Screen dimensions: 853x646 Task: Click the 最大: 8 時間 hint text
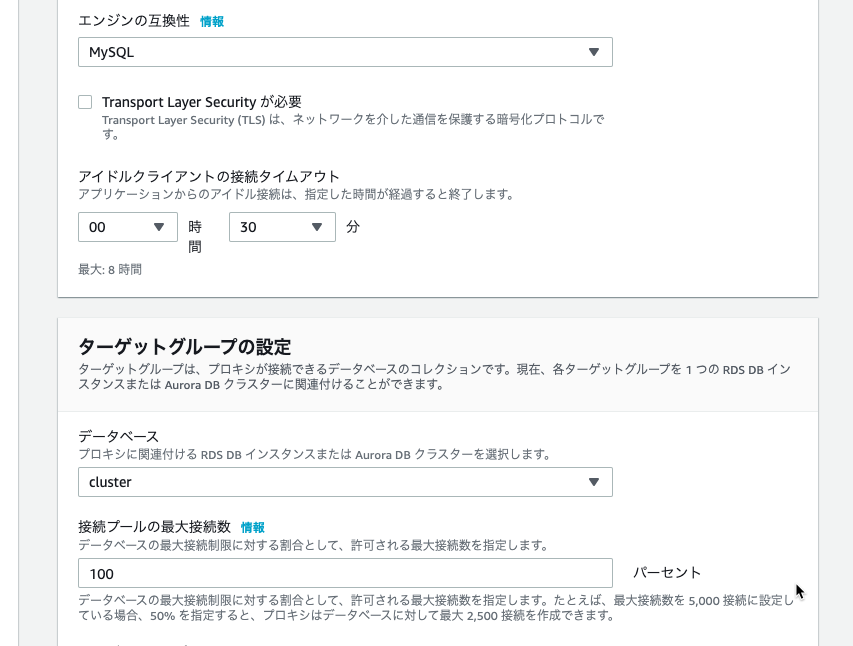coord(110,269)
